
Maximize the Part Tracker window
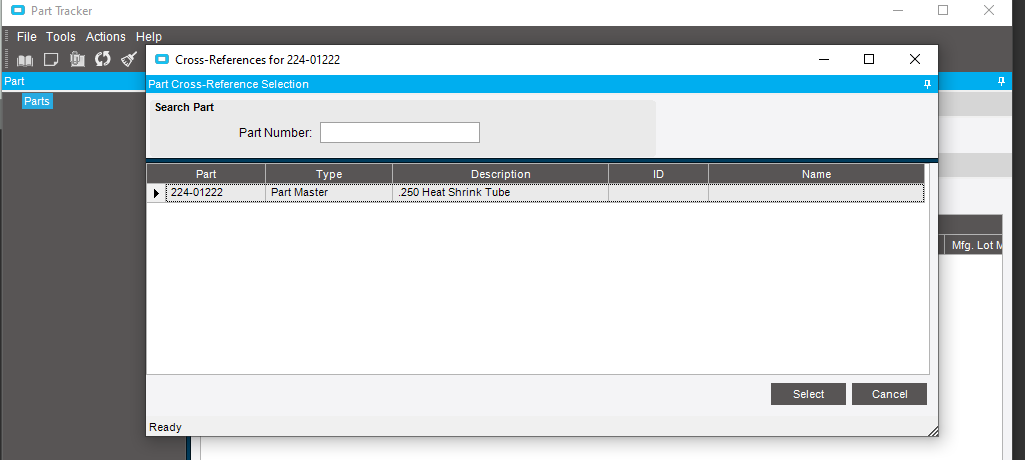click(x=943, y=10)
